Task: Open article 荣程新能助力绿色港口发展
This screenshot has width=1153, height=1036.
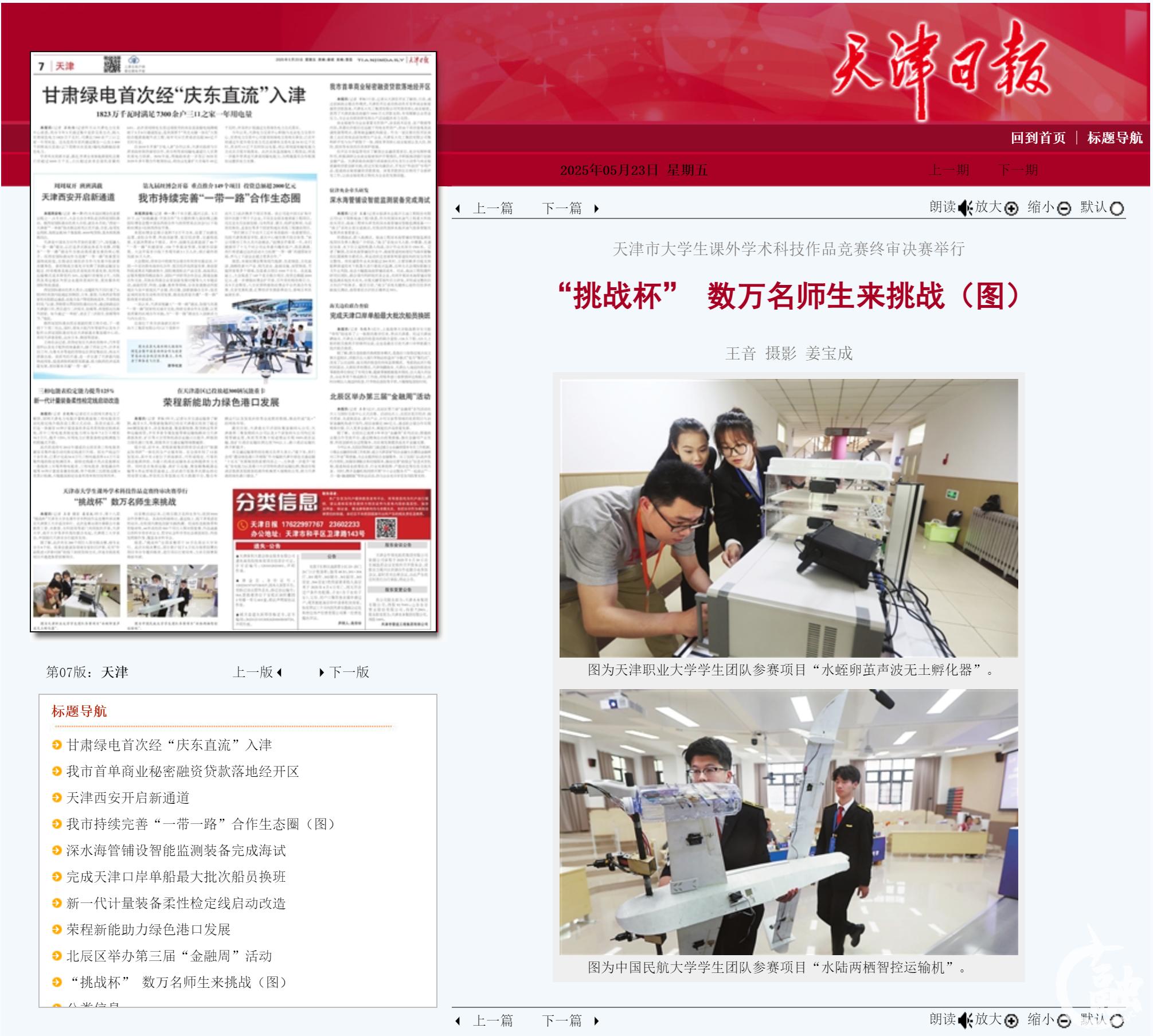Action: point(148,929)
